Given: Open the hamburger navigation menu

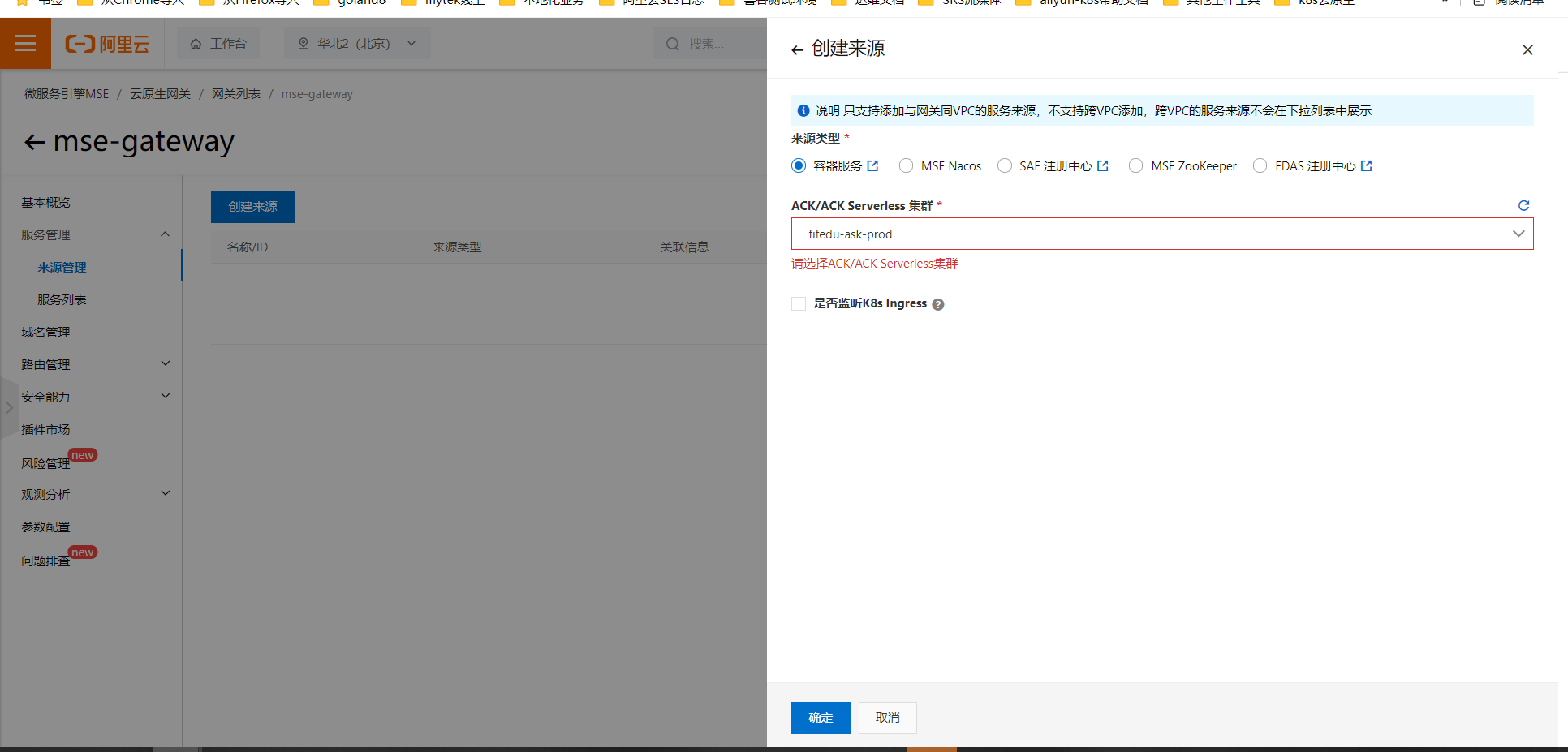Looking at the screenshot, I should point(25,43).
